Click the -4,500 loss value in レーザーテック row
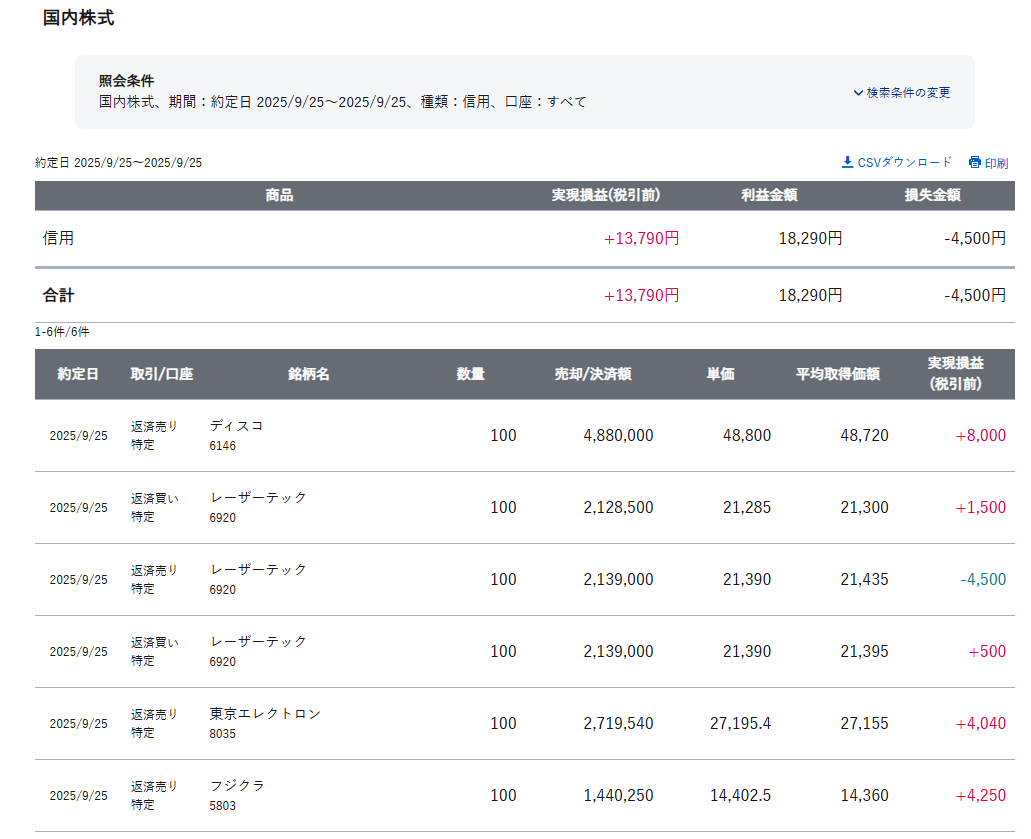Viewport: 1031px width, 839px height. (982, 580)
